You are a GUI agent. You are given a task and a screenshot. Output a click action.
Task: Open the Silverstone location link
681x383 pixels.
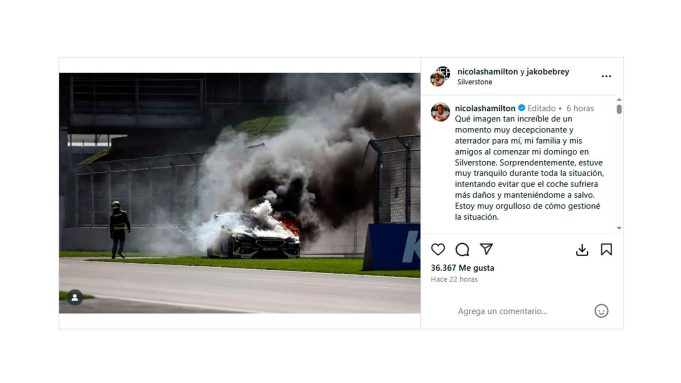475,82
